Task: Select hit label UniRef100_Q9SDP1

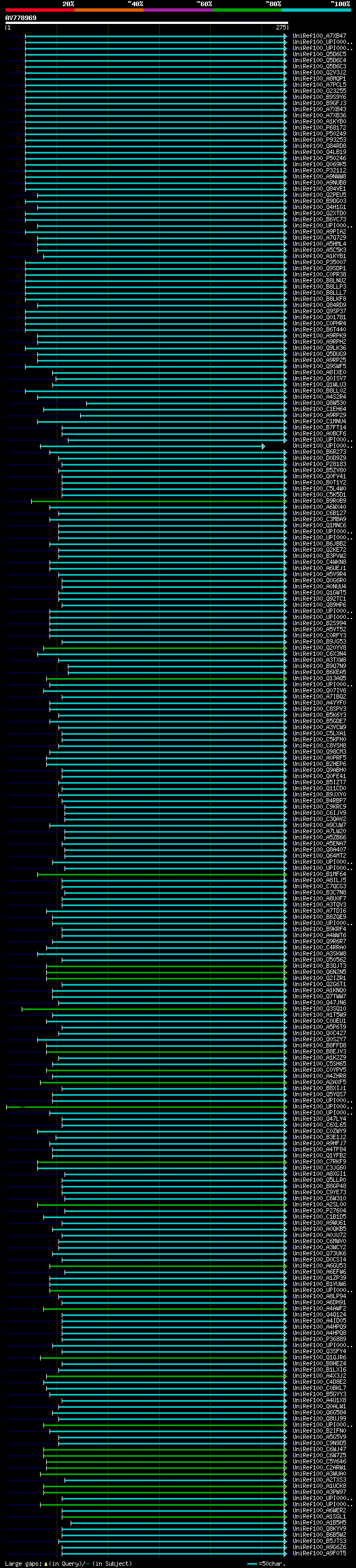Action: point(319,269)
